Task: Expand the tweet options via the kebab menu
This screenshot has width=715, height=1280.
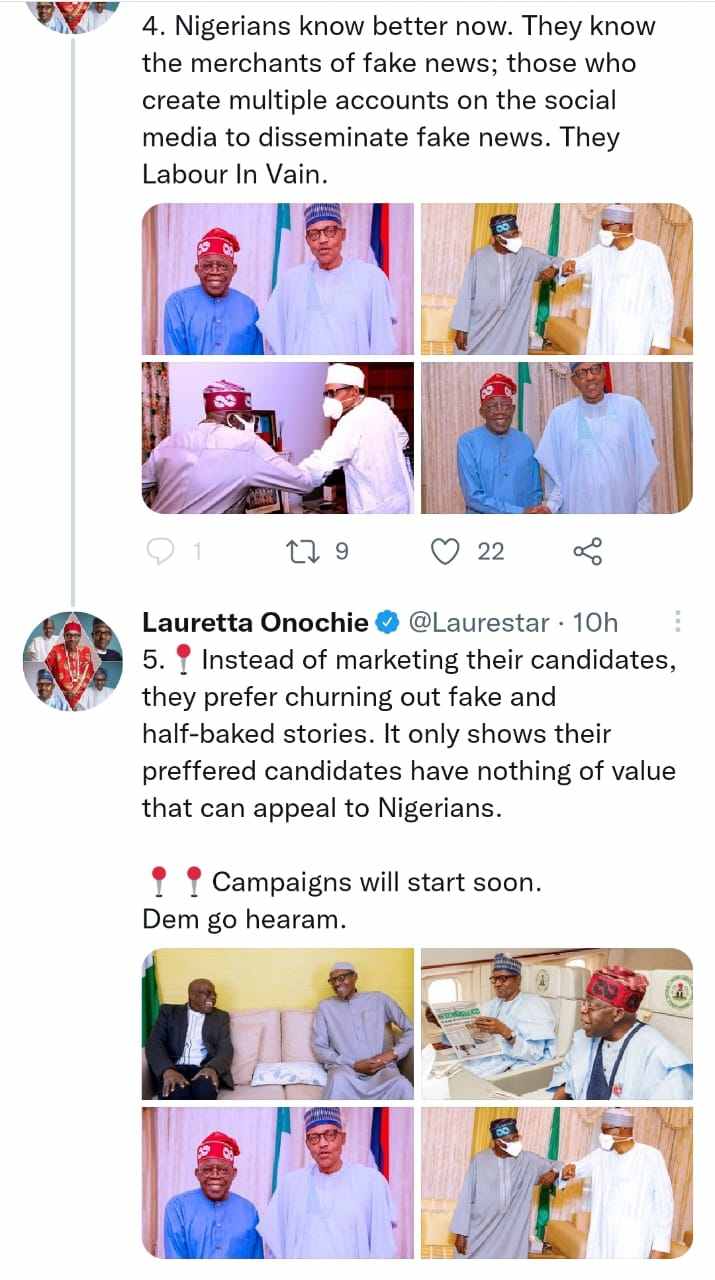Action: [678, 622]
